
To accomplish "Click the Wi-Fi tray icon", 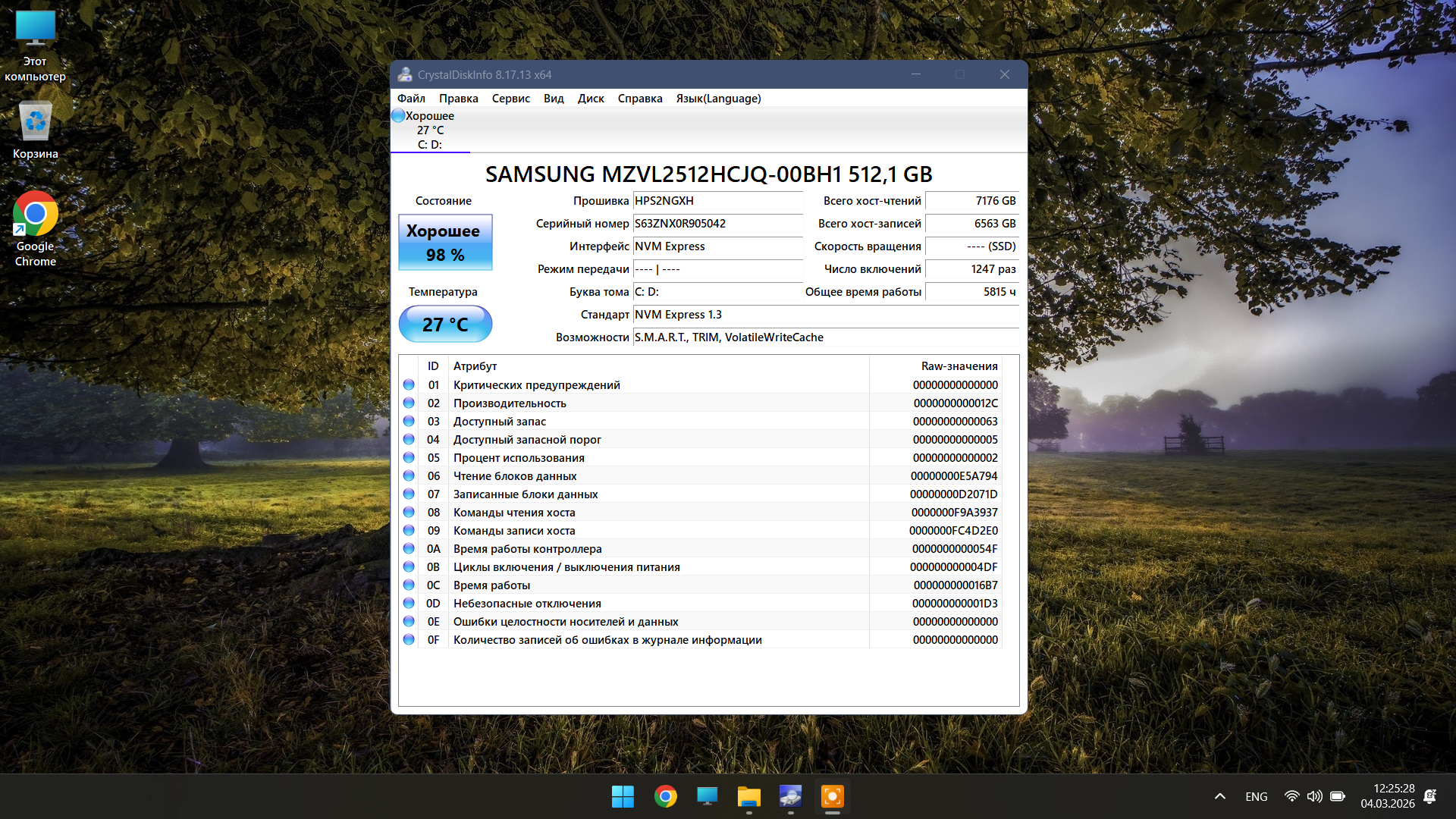I will coord(1291,796).
